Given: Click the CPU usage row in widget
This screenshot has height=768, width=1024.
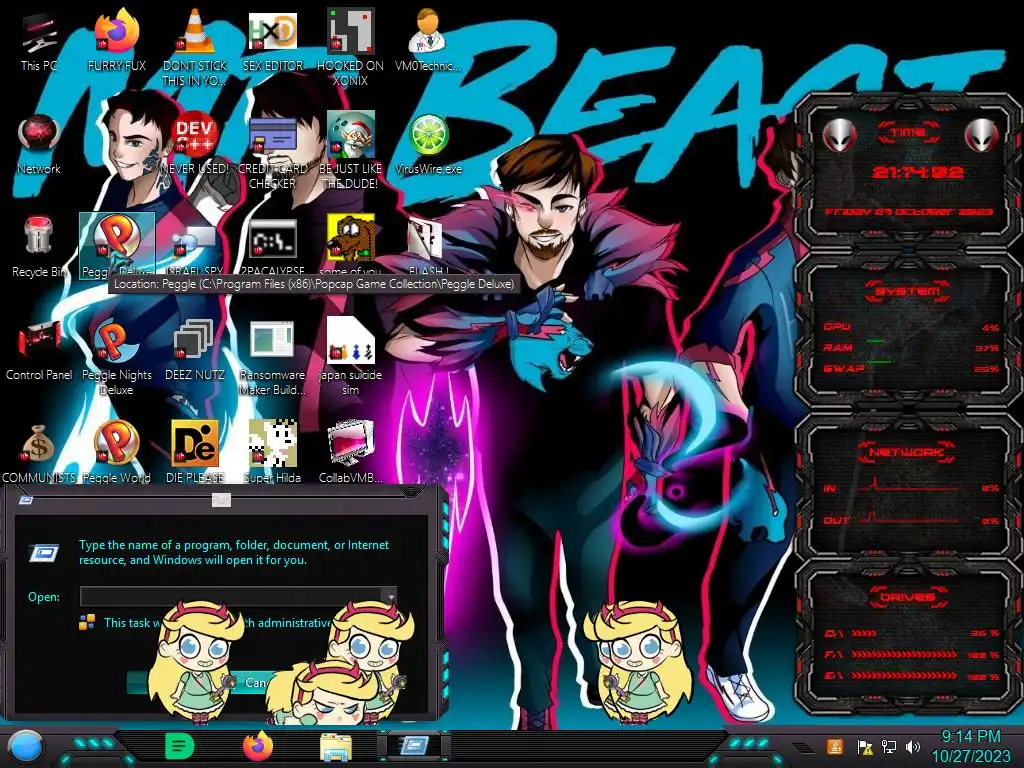Looking at the screenshot, I should tap(911, 327).
